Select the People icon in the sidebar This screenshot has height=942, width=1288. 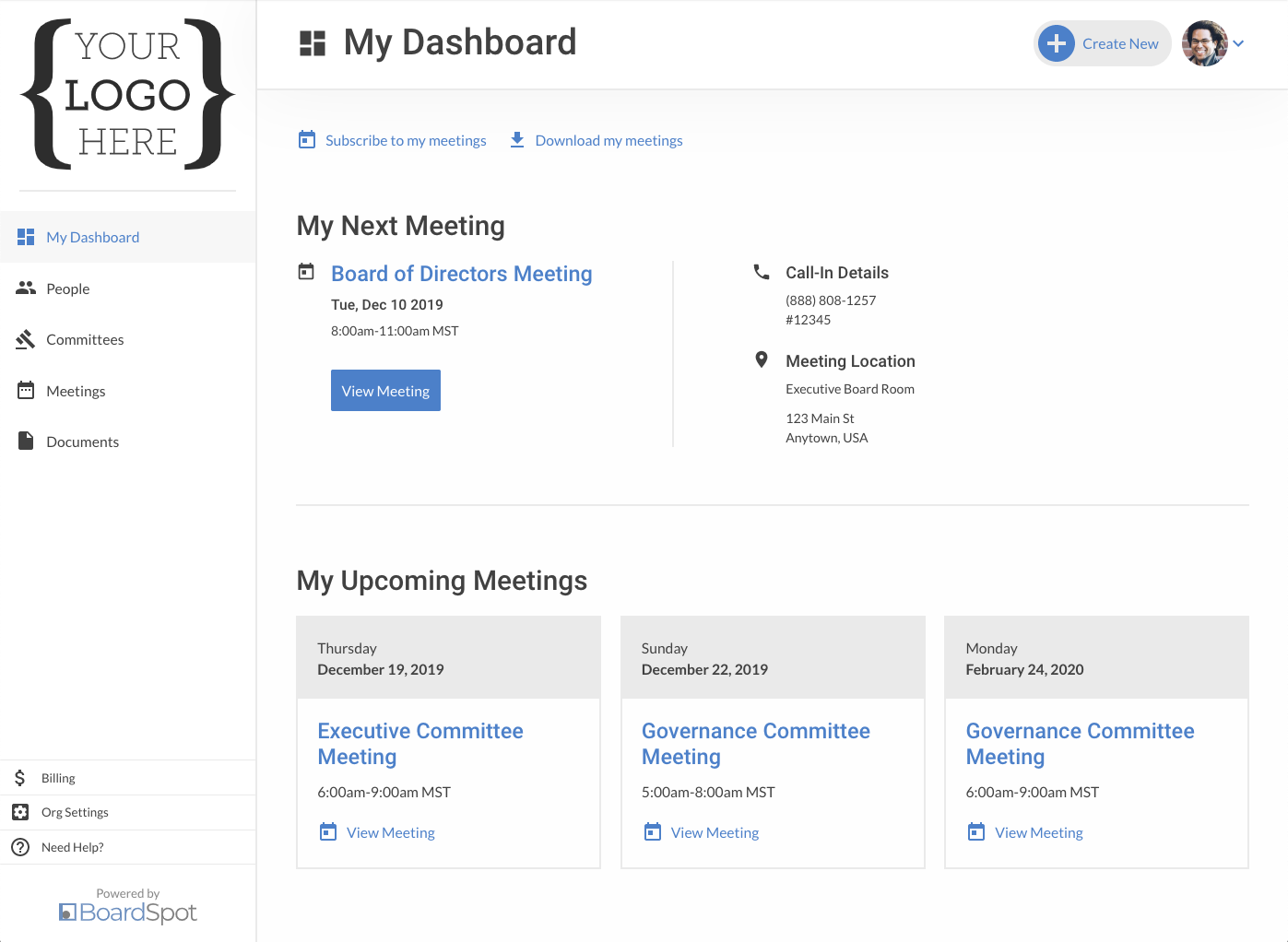tap(25, 288)
